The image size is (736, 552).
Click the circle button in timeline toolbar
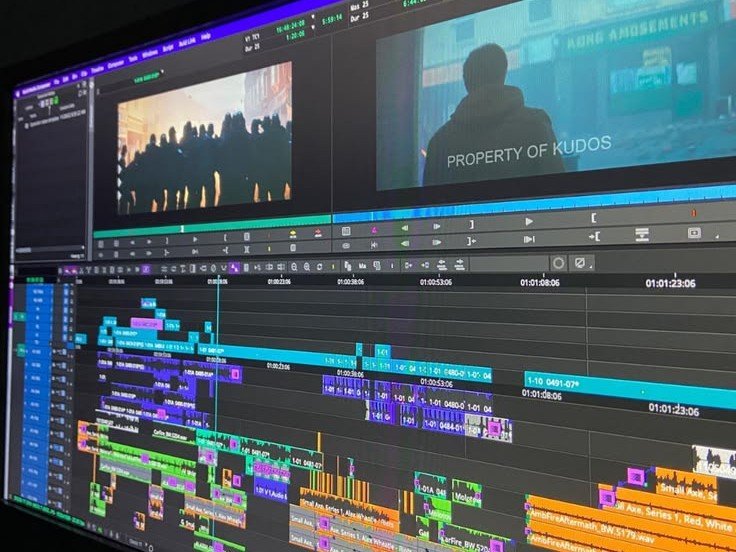tap(558, 263)
